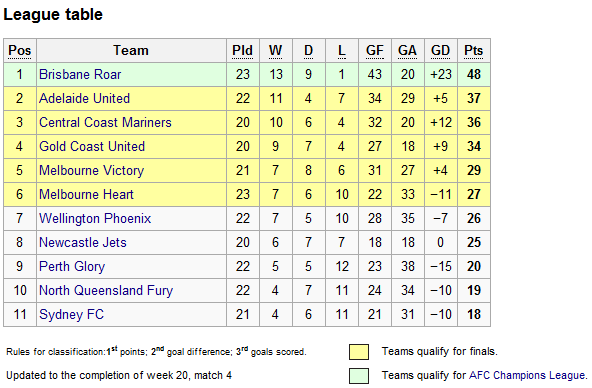Click the yellow finals legend swatch
This screenshot has width=592, height=388.
click(359, 352)
